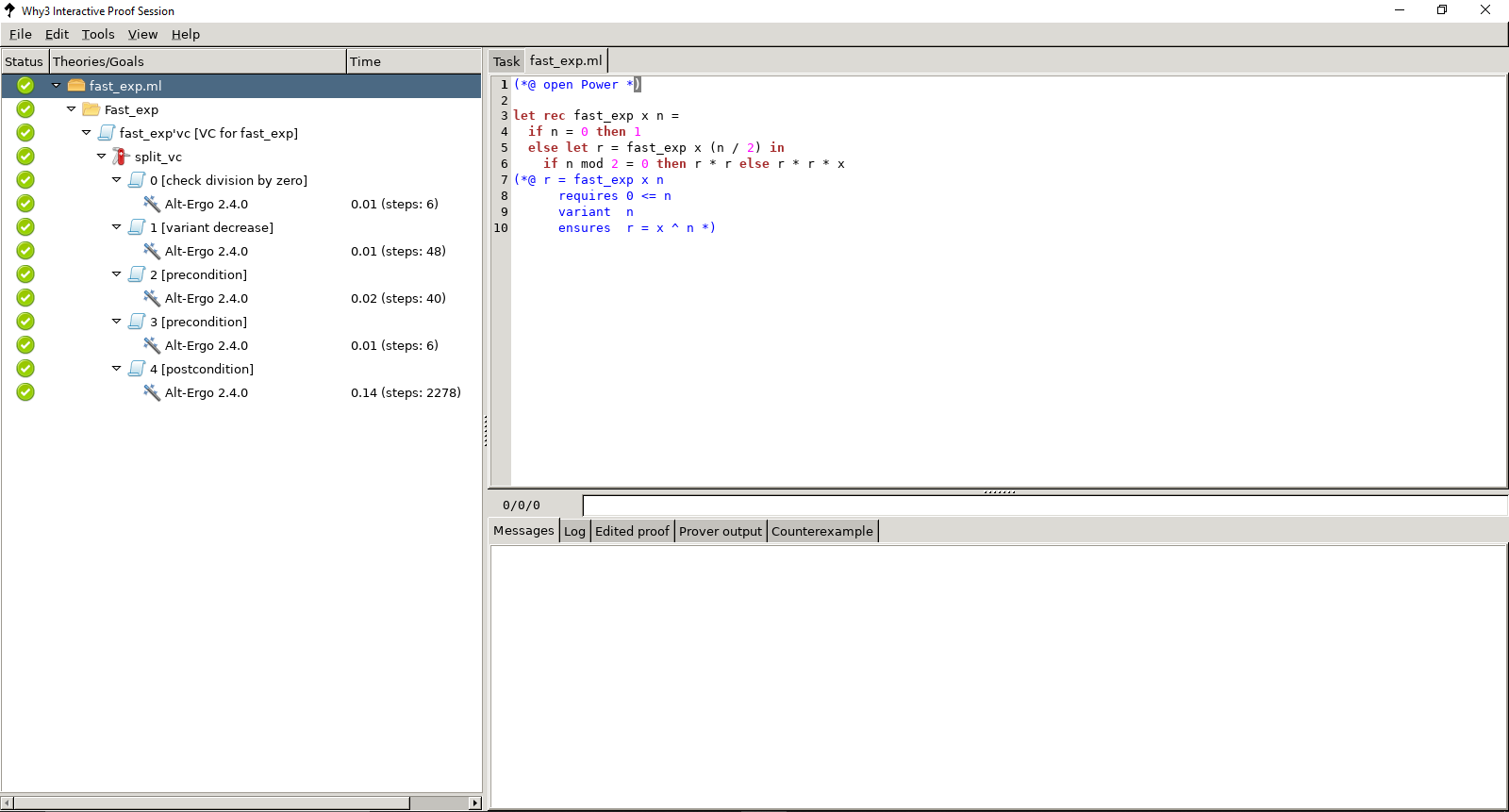Image resolution: width=1509 pixels, height=812 pixels.
Task: Click the Theories/Goals column header
Action: [198, 61]
